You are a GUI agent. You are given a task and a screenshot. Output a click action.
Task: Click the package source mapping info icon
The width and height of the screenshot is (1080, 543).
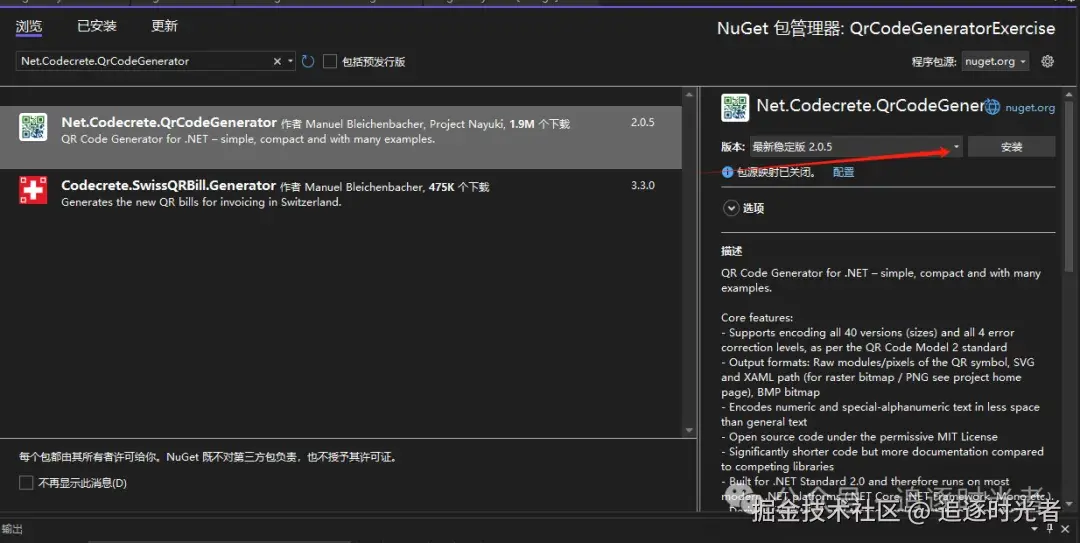tap(727, 172)
